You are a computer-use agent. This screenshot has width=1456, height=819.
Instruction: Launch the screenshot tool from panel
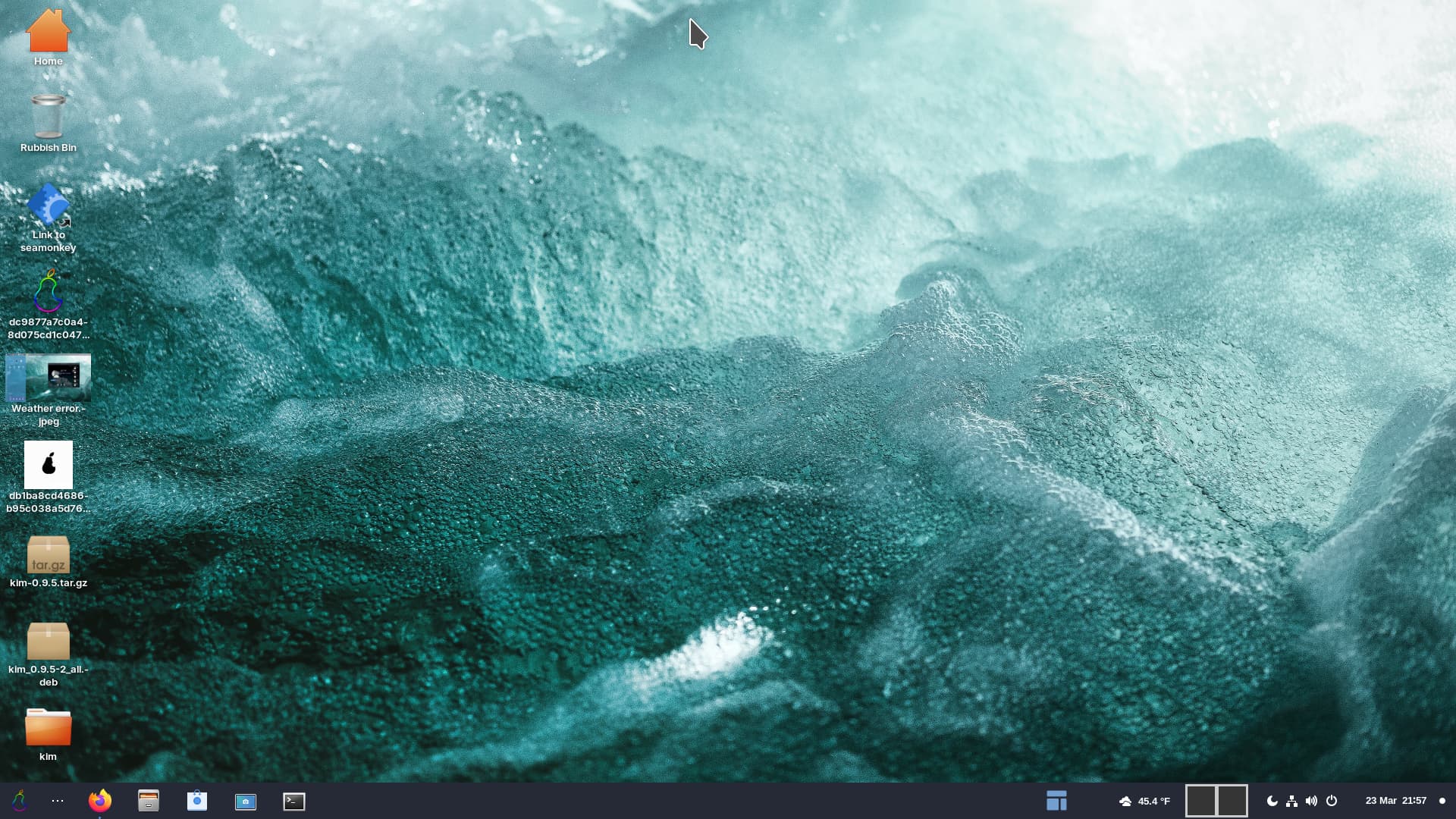[x=246, y=802]
